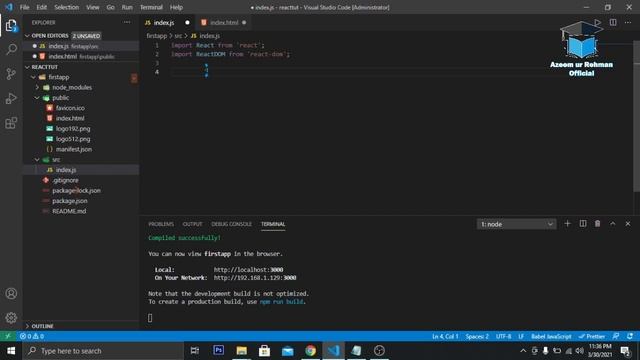Collapse the src folder

pos(37,160)
